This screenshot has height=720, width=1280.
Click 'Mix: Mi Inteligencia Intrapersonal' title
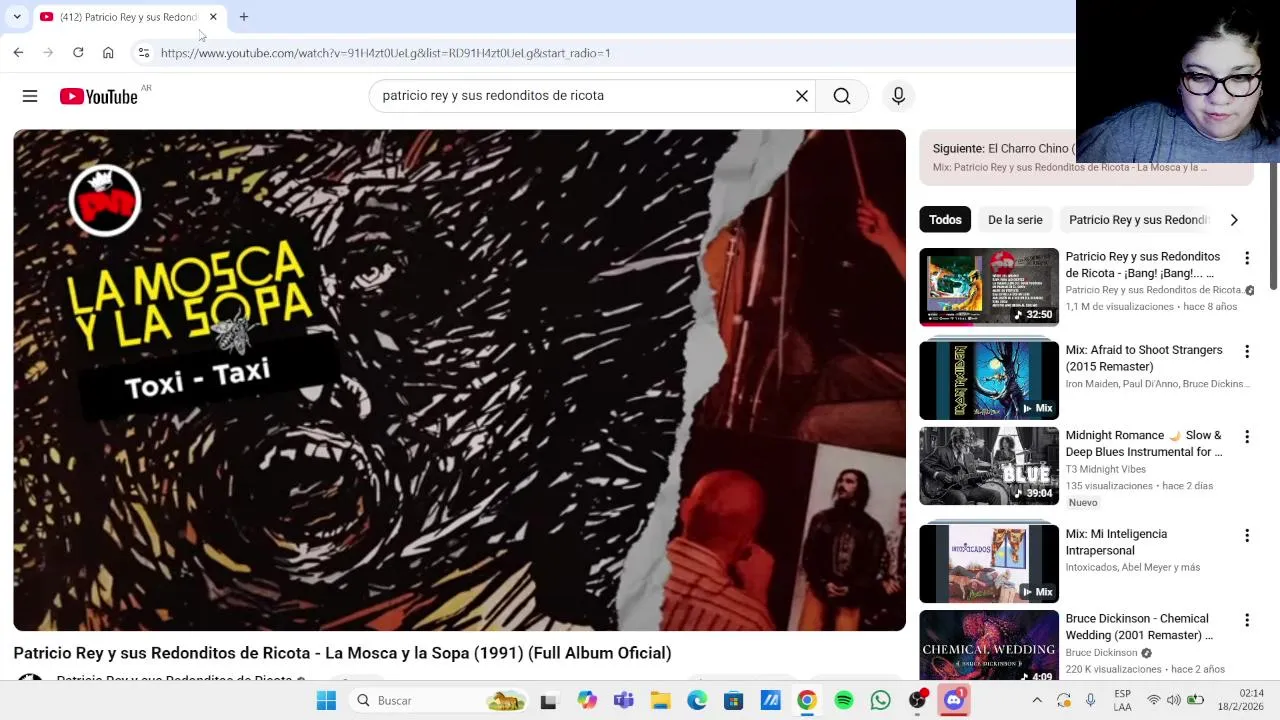(x=1116, y=542)
